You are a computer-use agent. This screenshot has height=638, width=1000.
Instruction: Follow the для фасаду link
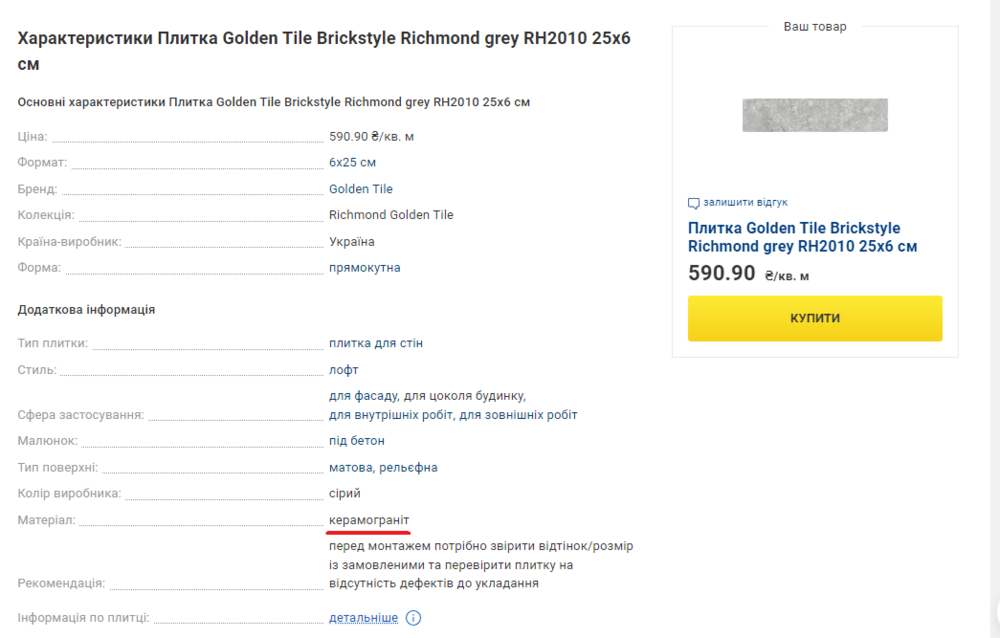[364, 396]
